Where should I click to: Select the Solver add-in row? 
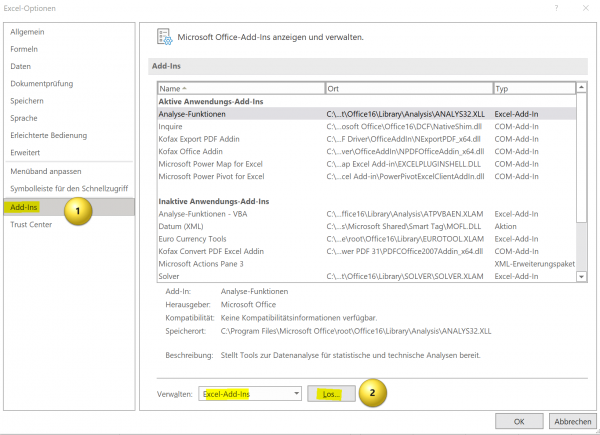[x=366, y=276]
